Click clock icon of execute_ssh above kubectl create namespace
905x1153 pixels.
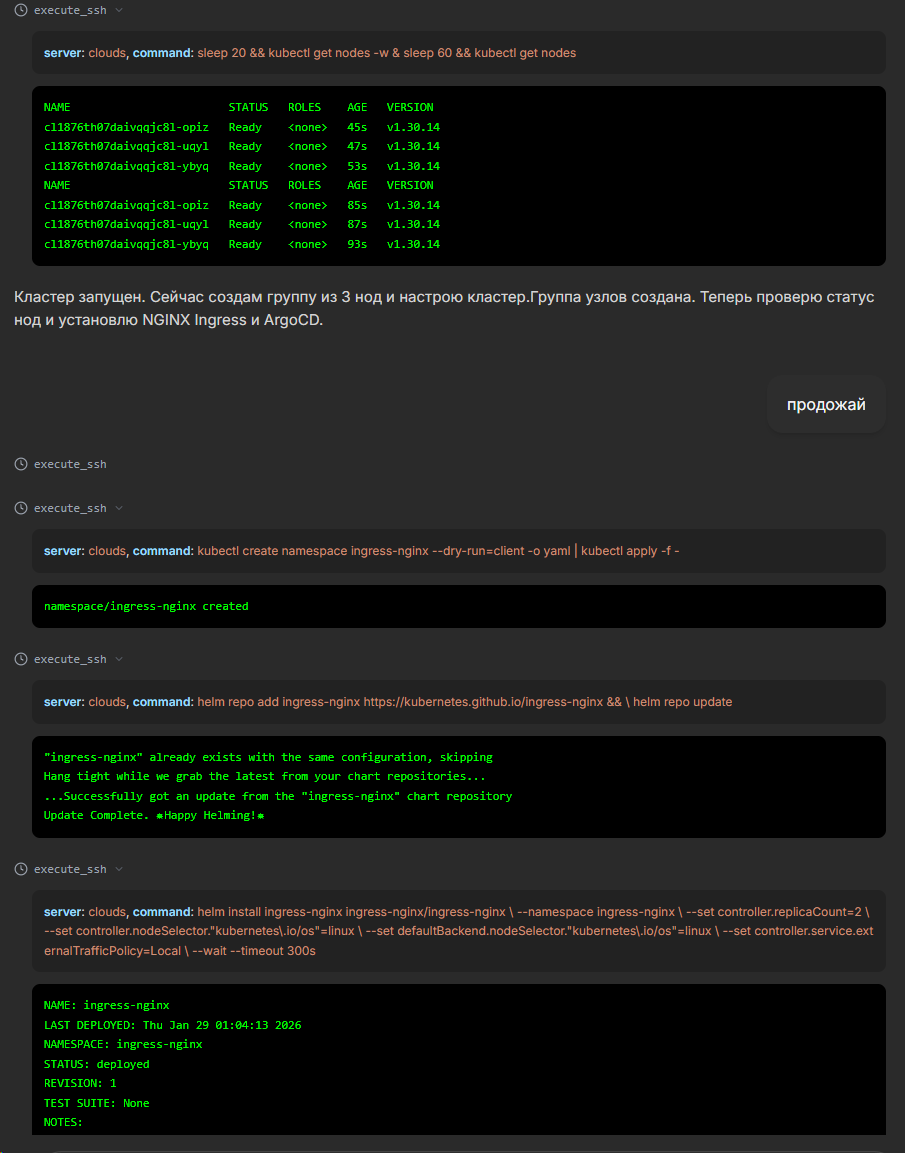pyautogui.click(x=21, y=508)
